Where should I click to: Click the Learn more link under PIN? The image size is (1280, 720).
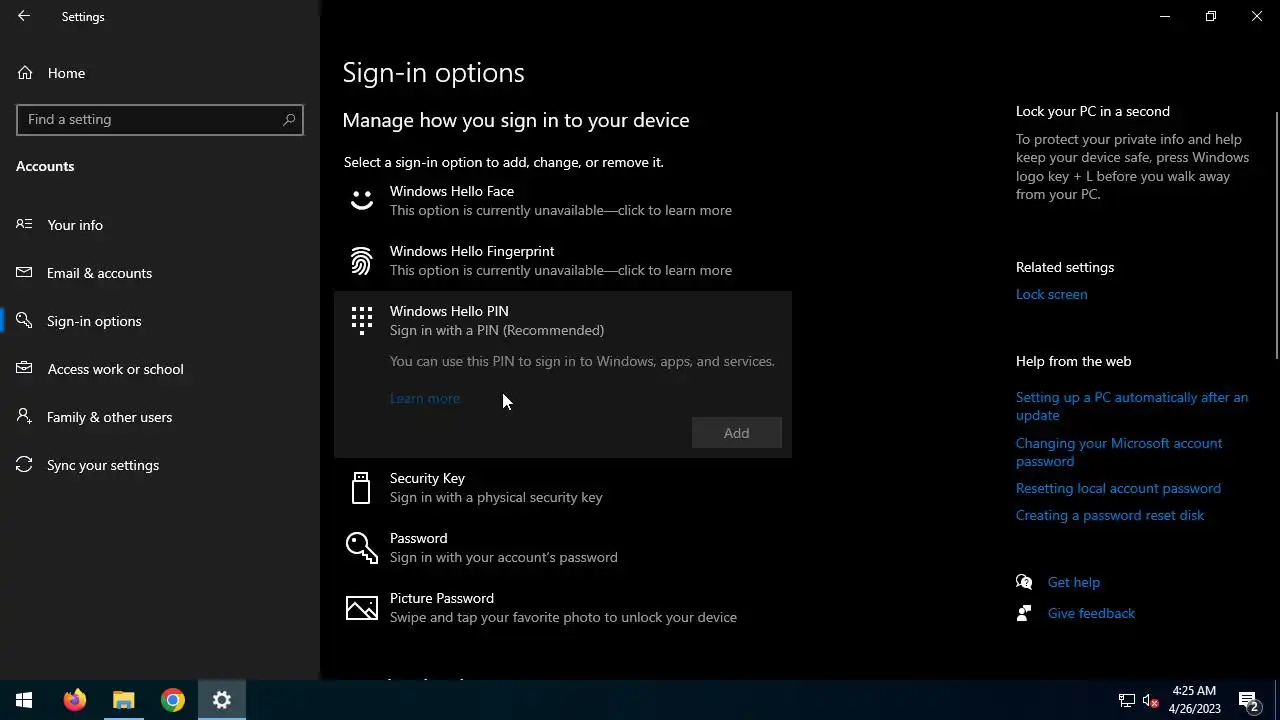425,398
